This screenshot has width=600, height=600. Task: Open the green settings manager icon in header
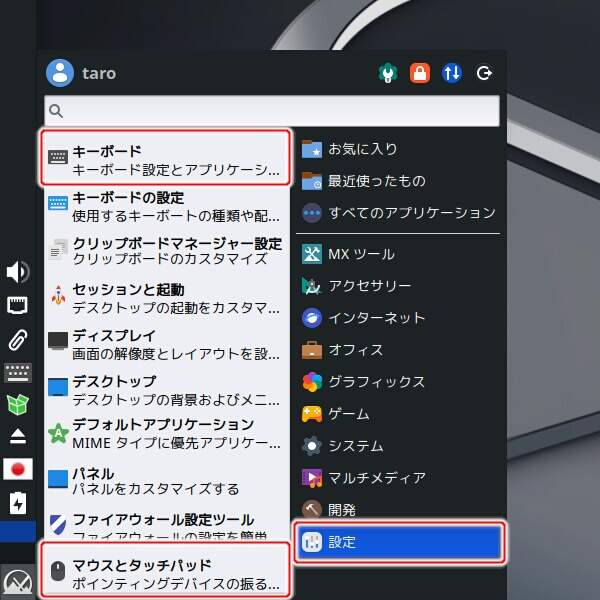pyautogui.click(x=388, y=73)
